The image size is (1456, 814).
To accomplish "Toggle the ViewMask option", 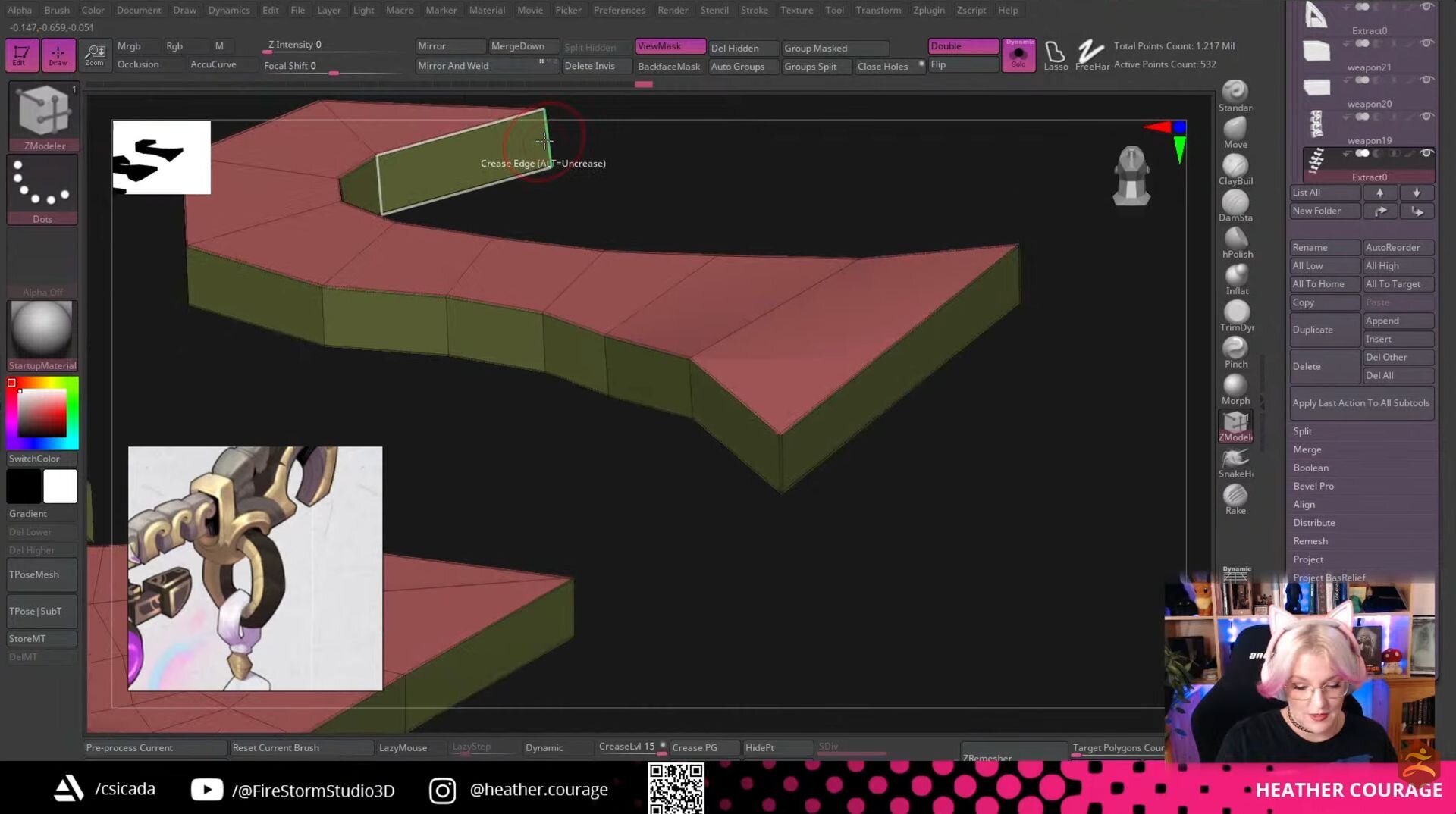I will point(670,46).
